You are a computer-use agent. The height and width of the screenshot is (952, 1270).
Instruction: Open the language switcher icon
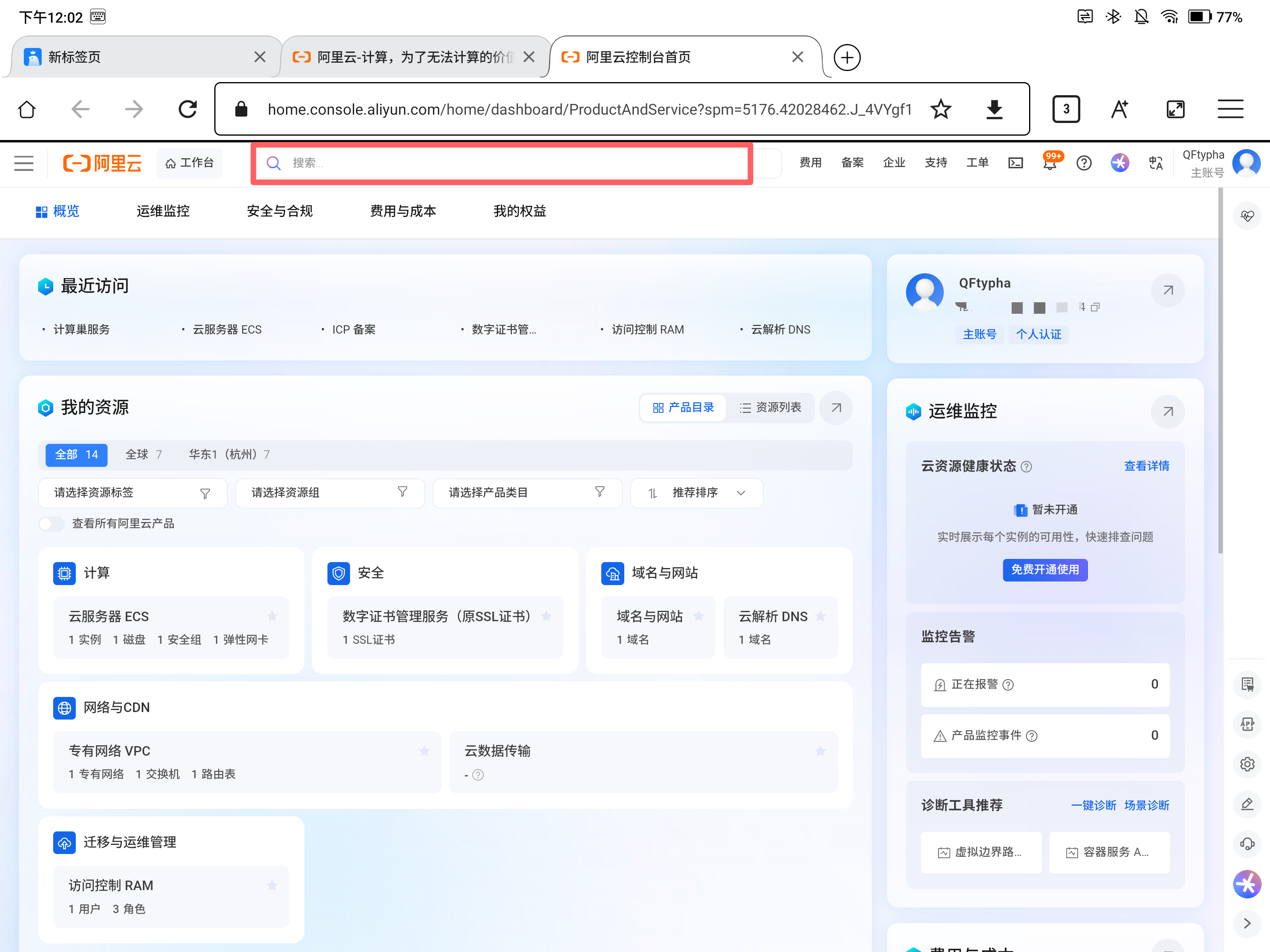coord(1156,163)
